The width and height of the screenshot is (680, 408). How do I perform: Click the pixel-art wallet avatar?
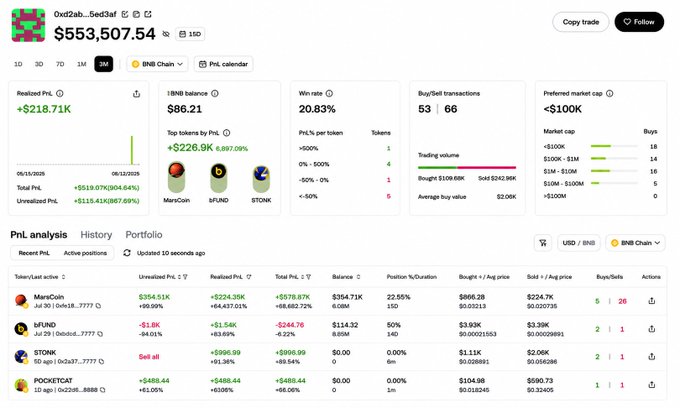click(28, 25)
